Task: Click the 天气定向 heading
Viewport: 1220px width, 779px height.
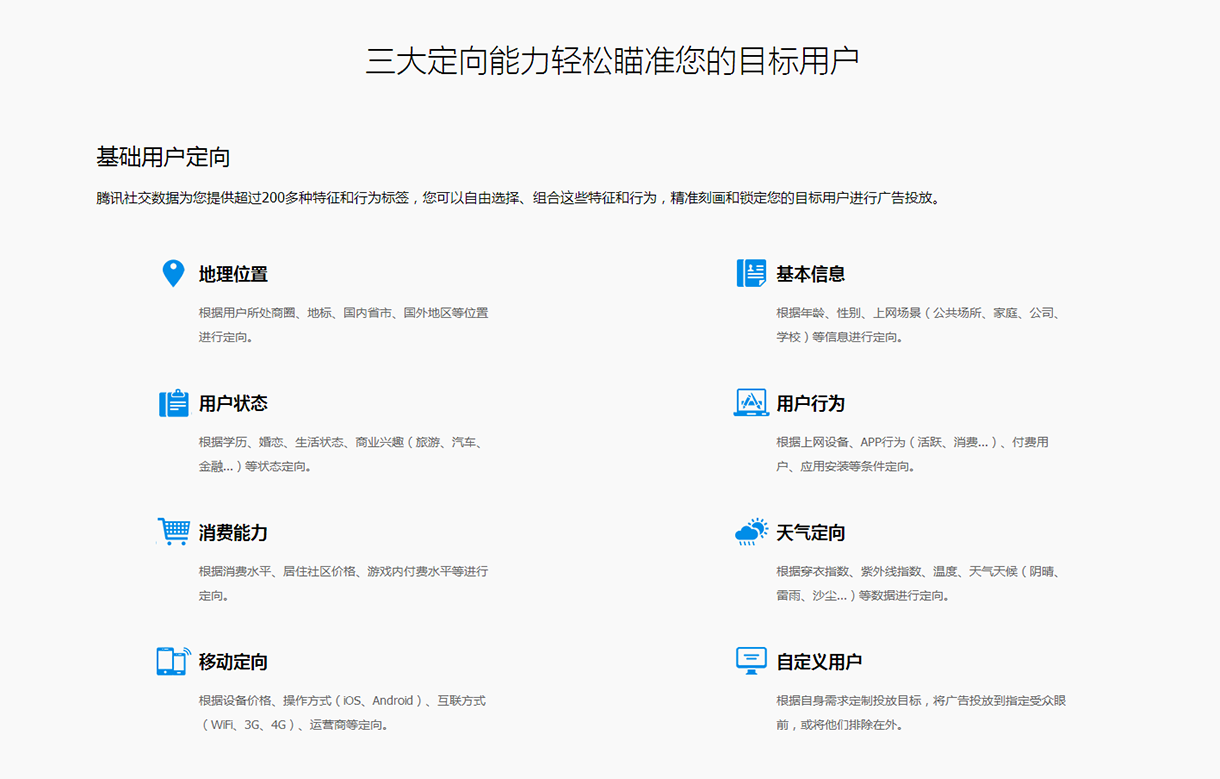Action: click(810, 533)
